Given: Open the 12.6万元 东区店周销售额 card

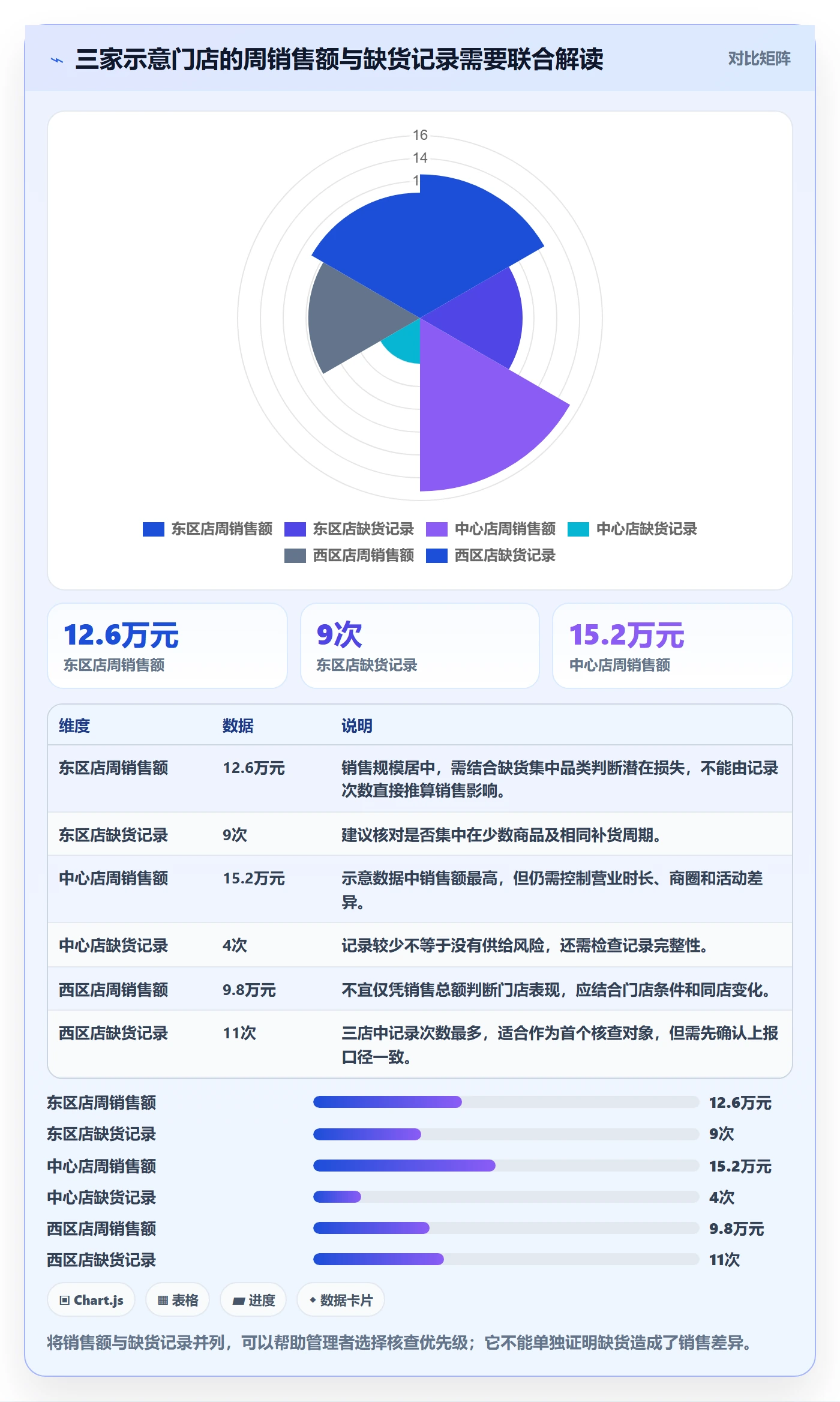Looking at the screenshot, I should tap(167, 646).
